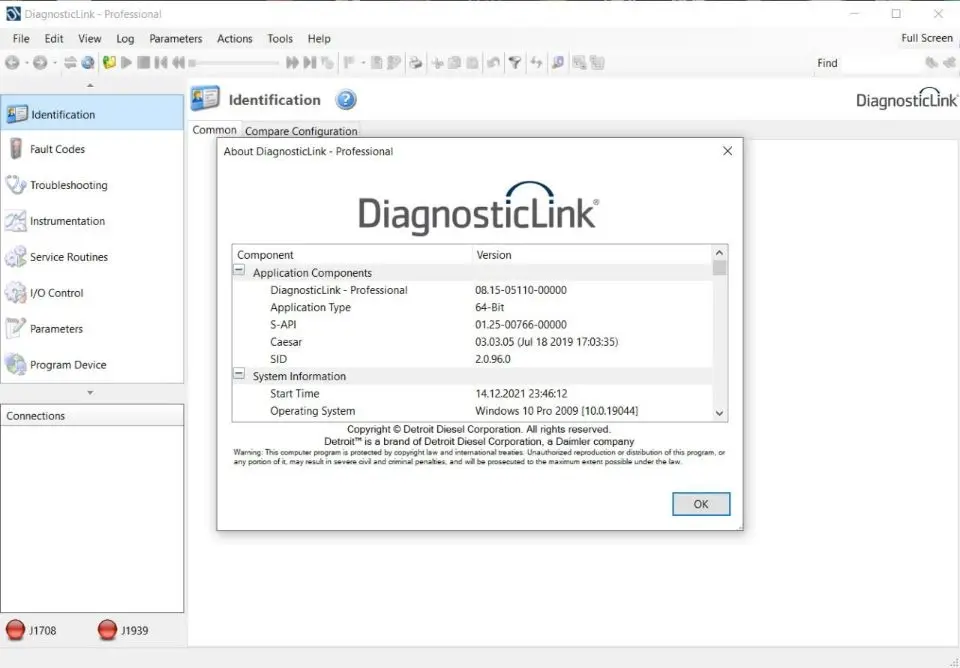960x668 pixels.
Task: Click the Forward navigation arrow in toolbar
Action: tap(40, 62)
